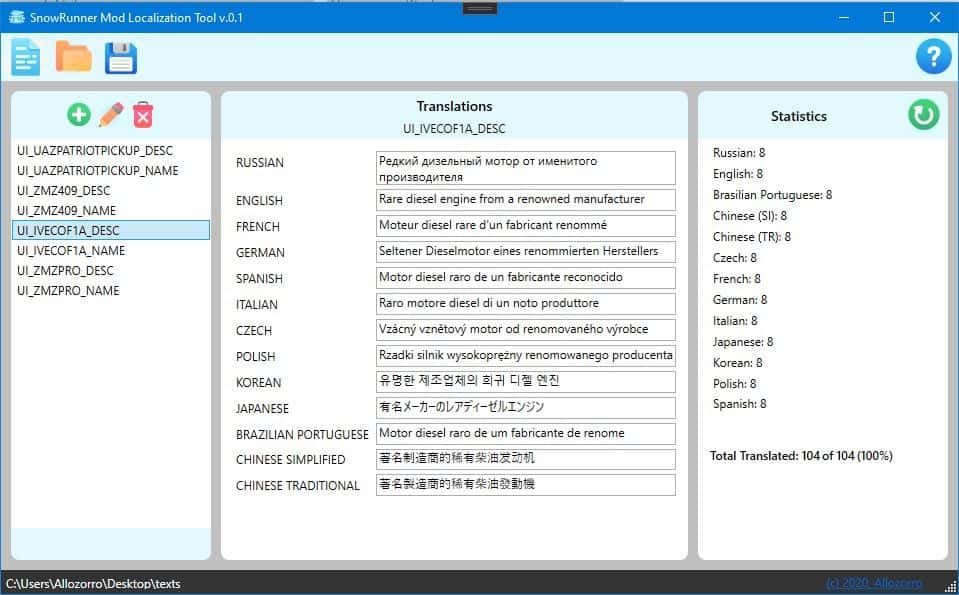The height and width of the screenshot is (595, 959).
Task: Refresh statistics with the green reload icon
Action: (x=923, y=115)
